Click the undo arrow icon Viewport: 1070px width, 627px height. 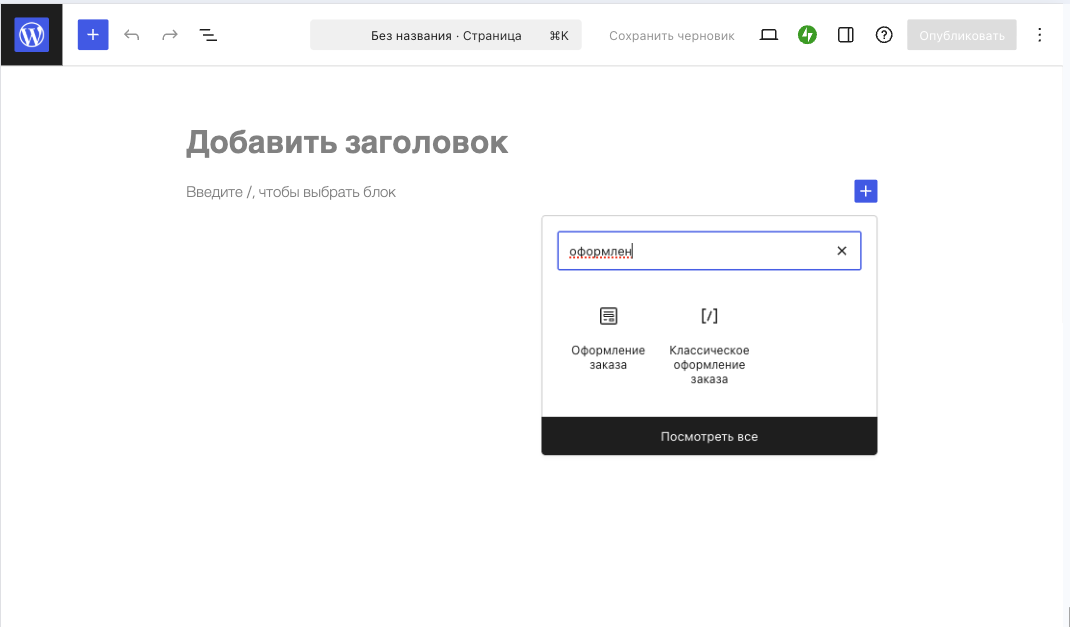click(131, 33)
